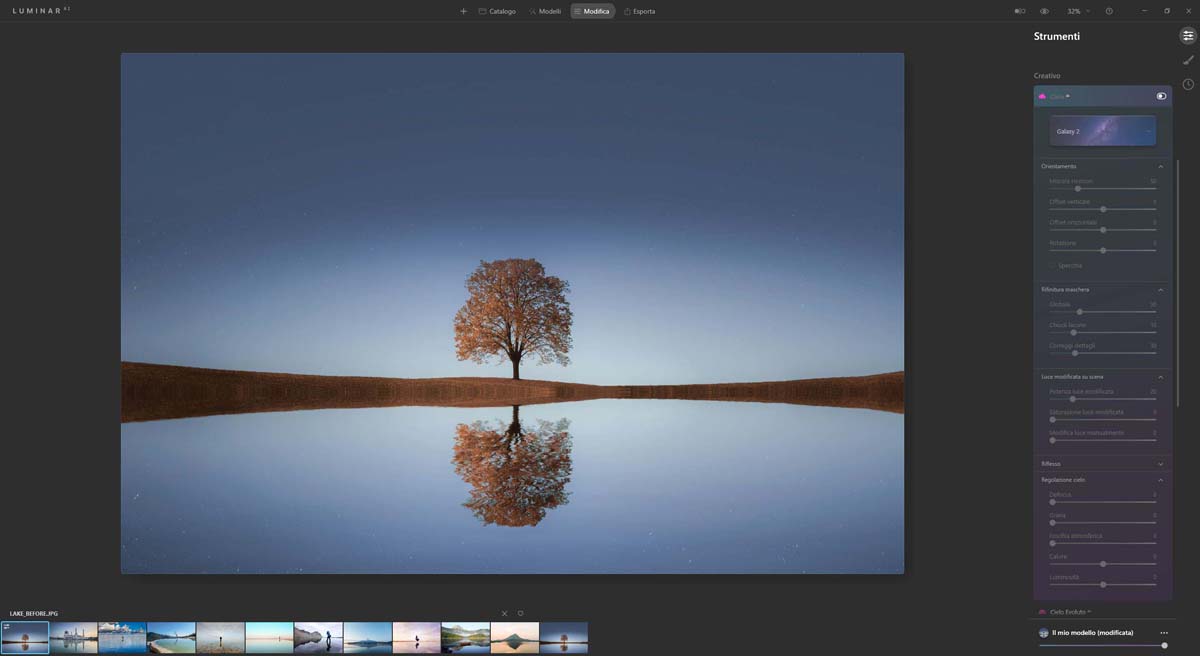Switch to the Catalogo tab
The height and width of the screenshot is (656, 1200).
(x=497, y=11)
